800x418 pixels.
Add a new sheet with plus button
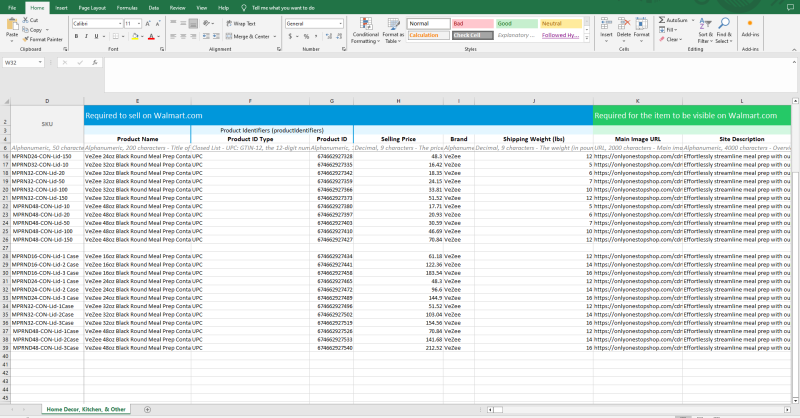pyautogui.click(x=147, y=409)
